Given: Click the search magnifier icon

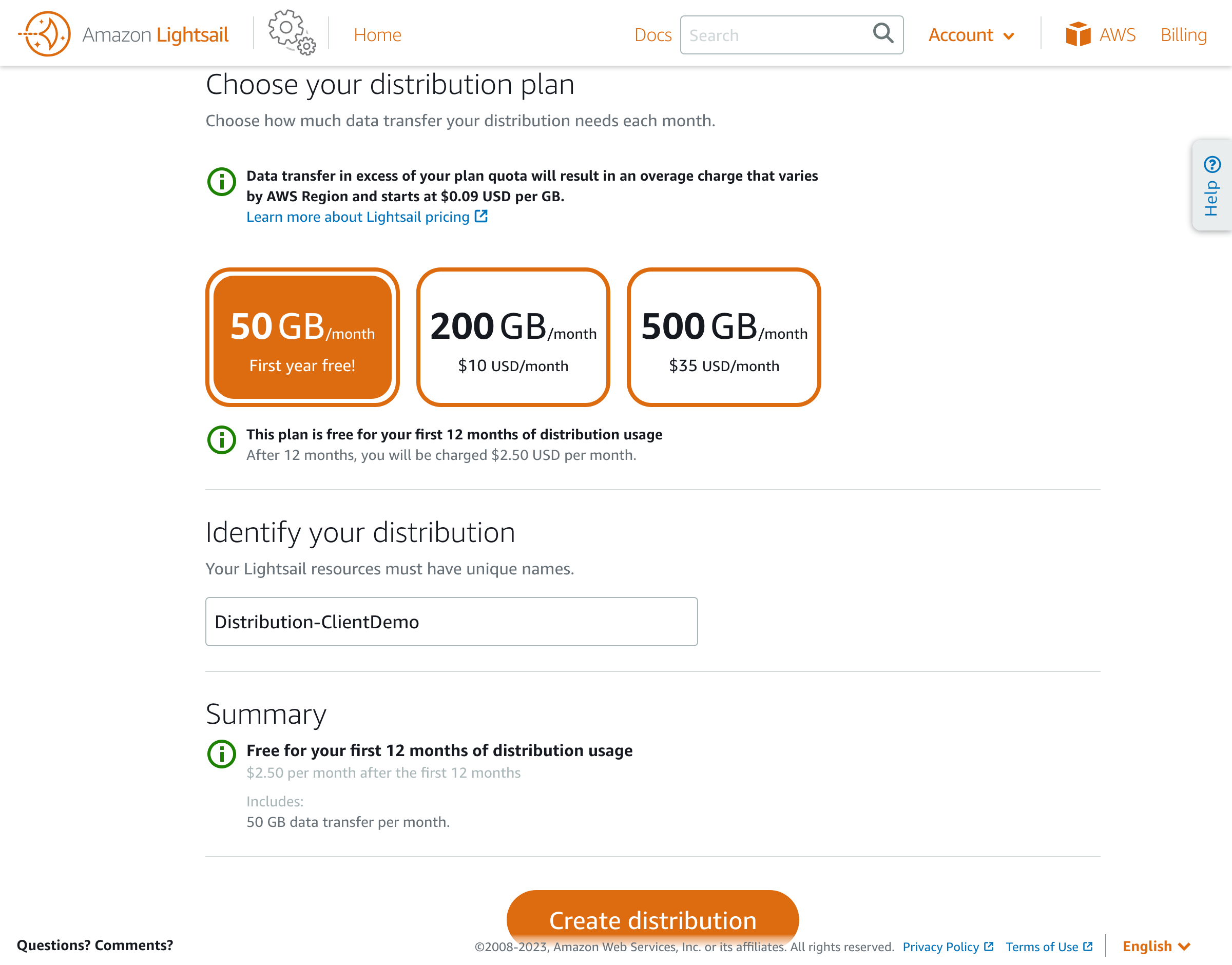Looking at the screenshot, I should (882, 34).
